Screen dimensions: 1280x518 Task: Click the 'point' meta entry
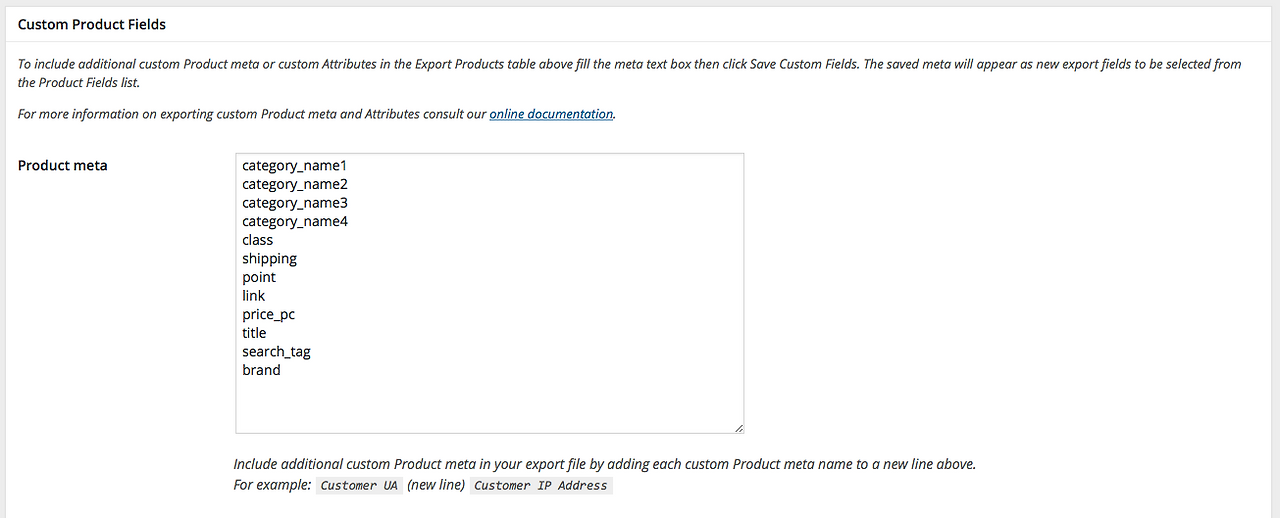[x=259, y=277]
